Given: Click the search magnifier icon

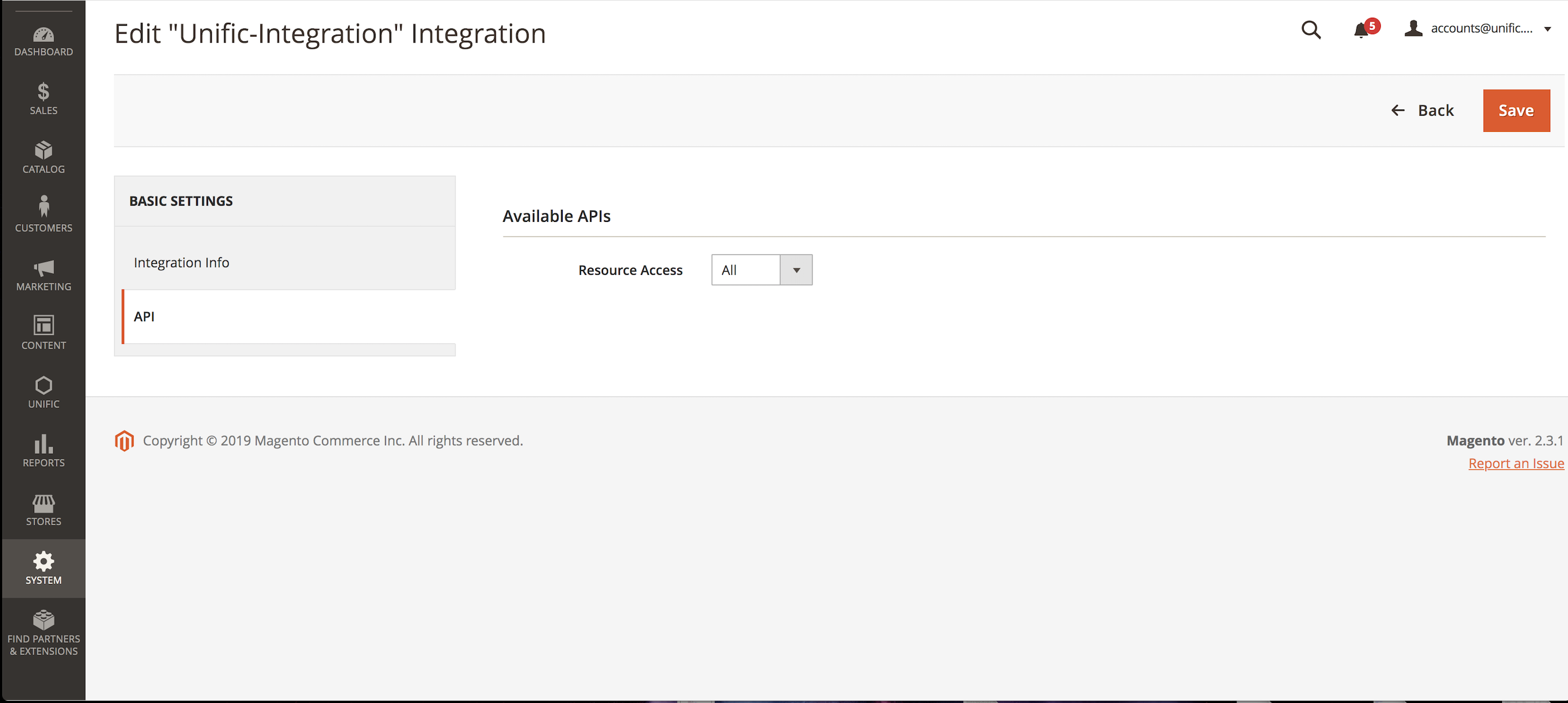Looking at the screenshot, I should (1310, 29).
